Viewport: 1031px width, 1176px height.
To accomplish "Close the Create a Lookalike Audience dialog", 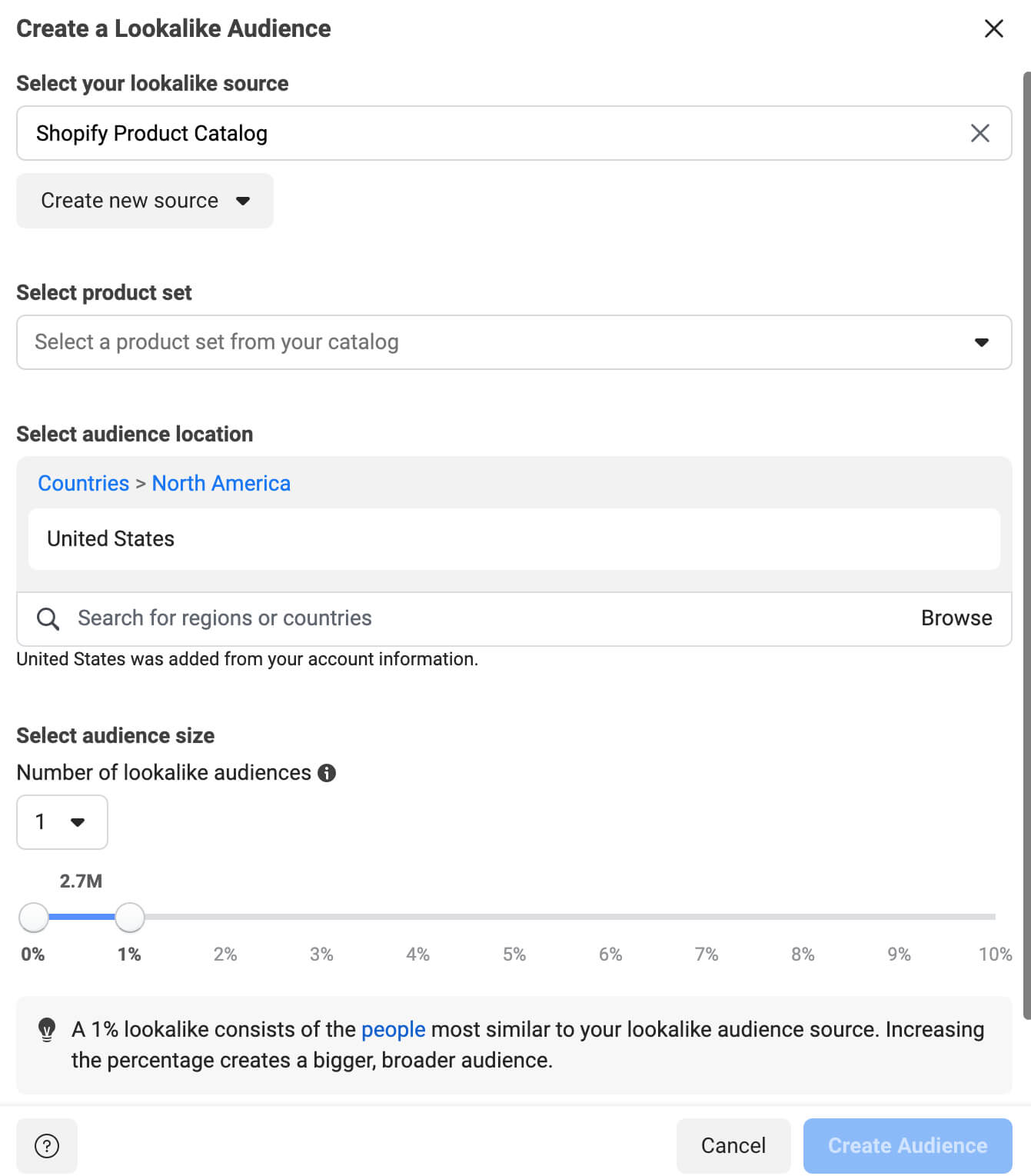I will [x=993, y=28].
